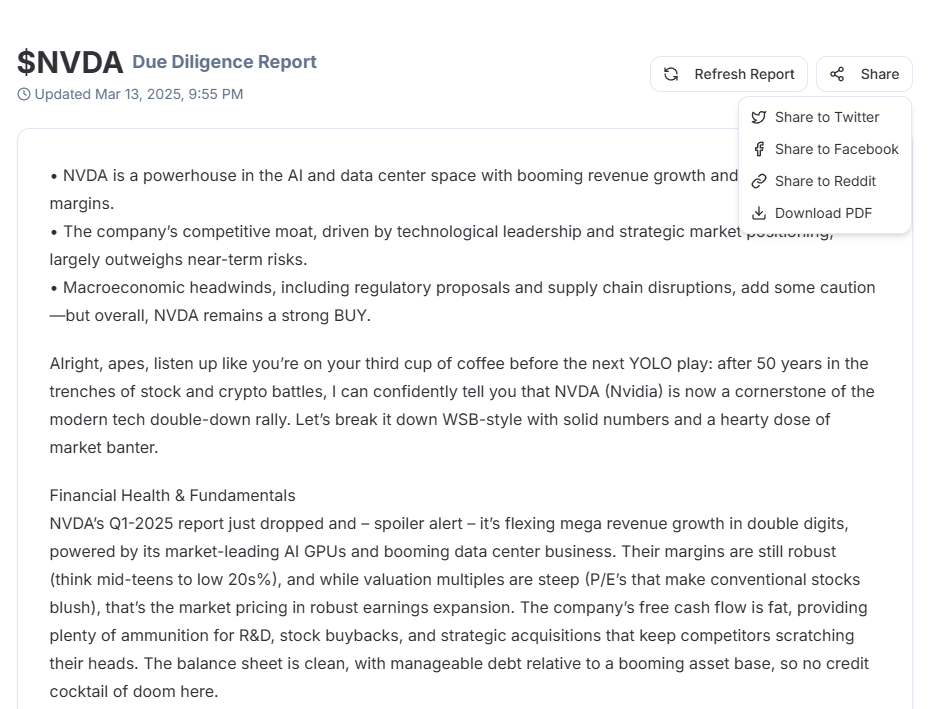Image resolution: width=936 pixels, height=709 pixels.
Task: Click the share nodes icon
Action: [837, 74]
